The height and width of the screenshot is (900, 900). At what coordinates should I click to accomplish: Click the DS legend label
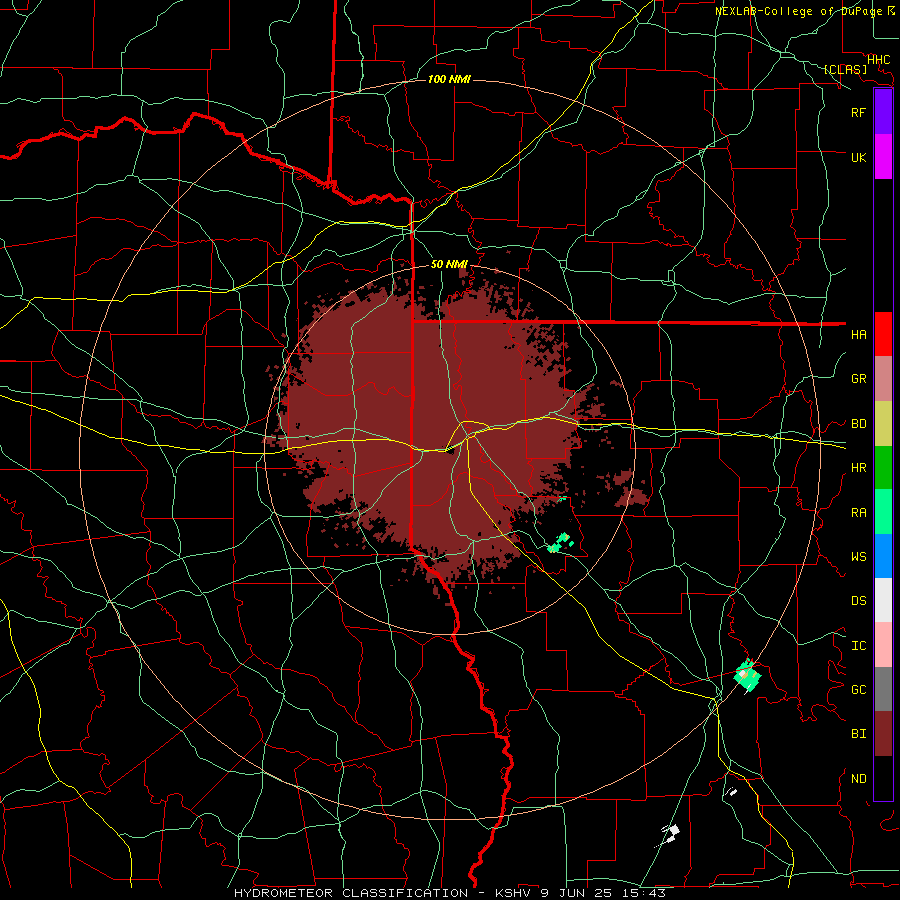pos(859,601)
